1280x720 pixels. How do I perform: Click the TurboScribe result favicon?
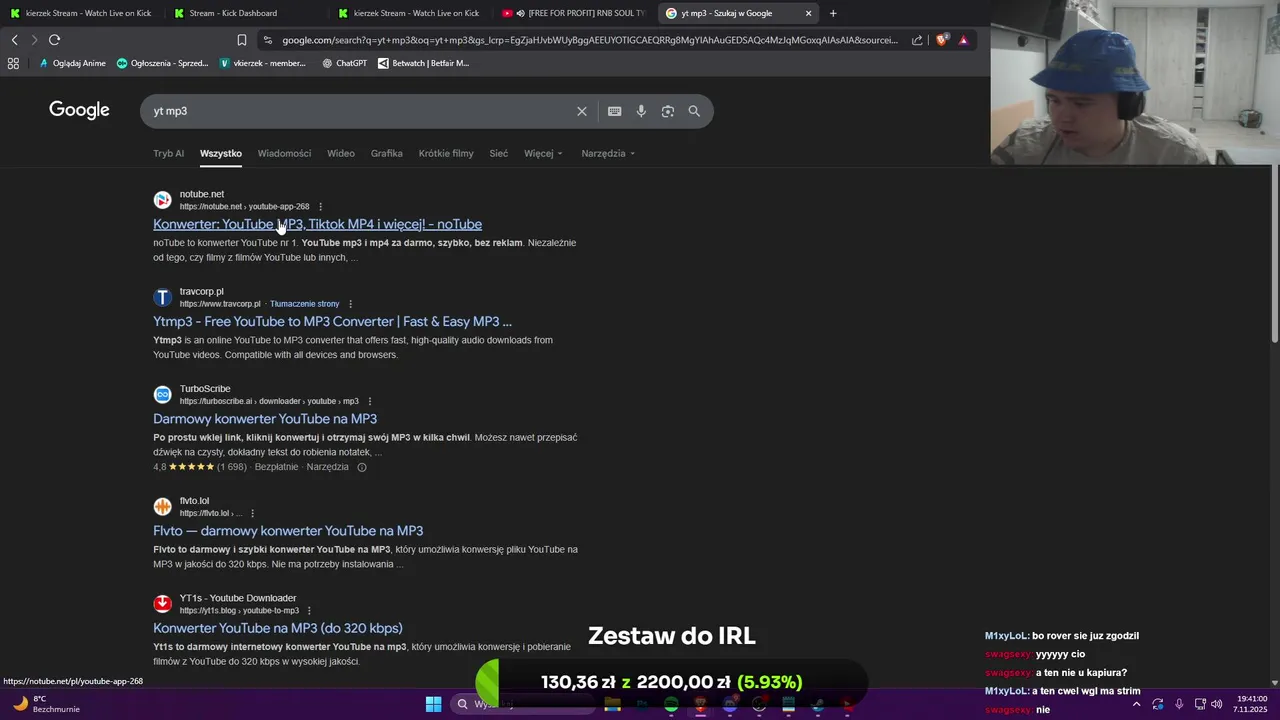(162, 394)
